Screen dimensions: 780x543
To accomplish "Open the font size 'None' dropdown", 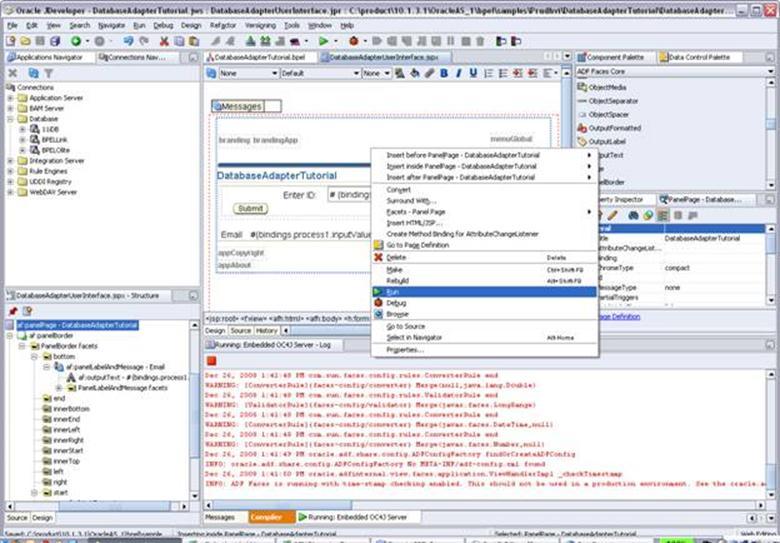I will [376, 74].
